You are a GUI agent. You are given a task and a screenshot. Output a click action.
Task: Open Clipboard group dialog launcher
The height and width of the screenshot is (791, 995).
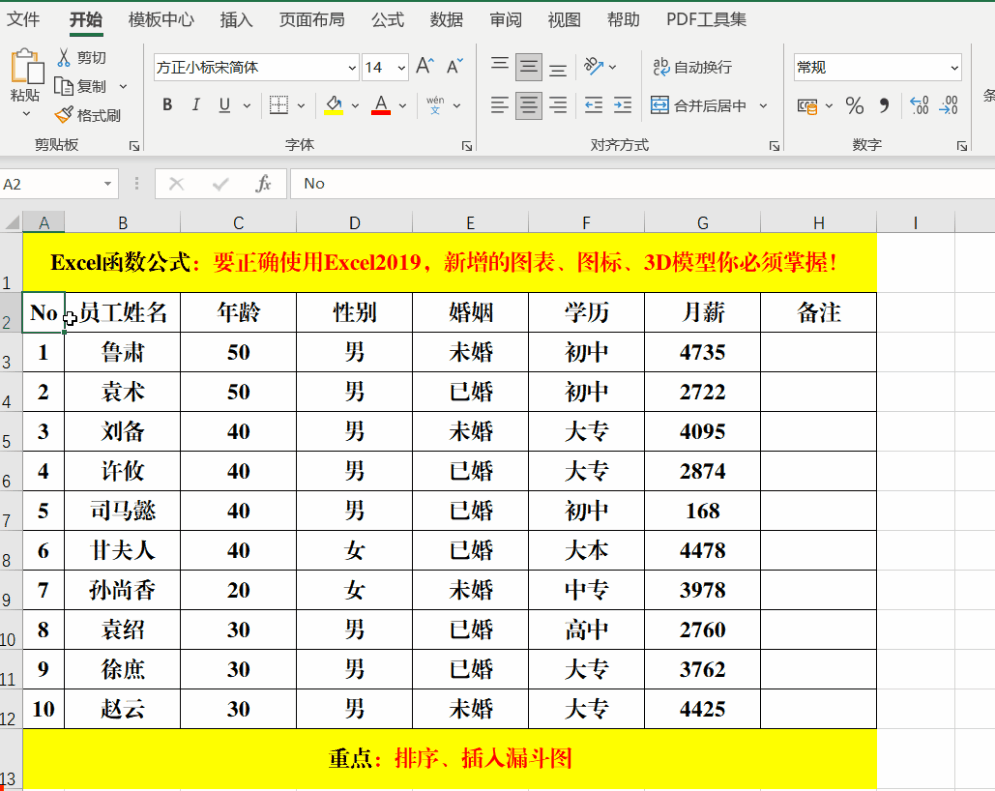pyautogui.click(x=134, y=146)
